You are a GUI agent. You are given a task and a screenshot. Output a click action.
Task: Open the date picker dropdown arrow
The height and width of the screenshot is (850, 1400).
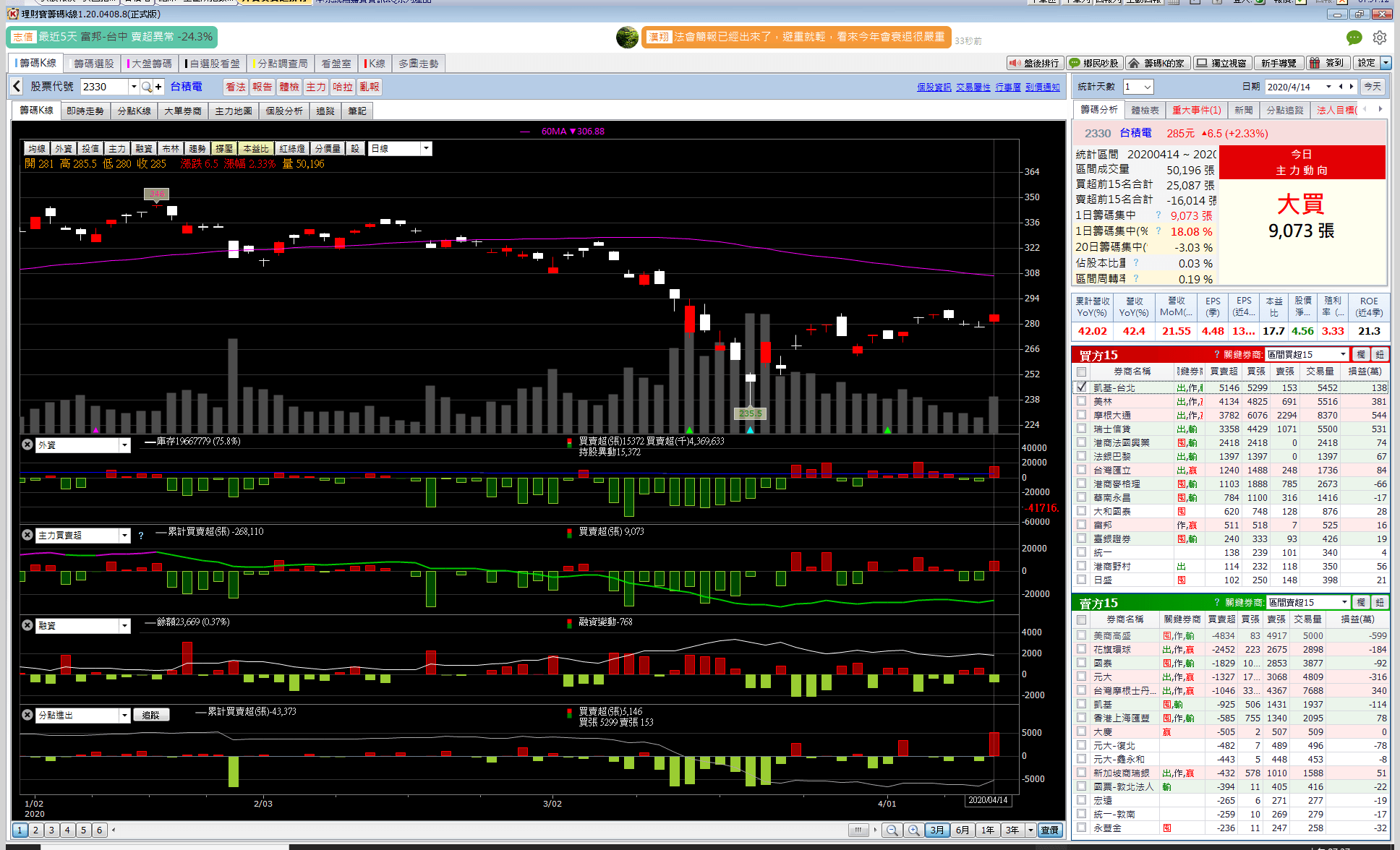point(1328,87)
